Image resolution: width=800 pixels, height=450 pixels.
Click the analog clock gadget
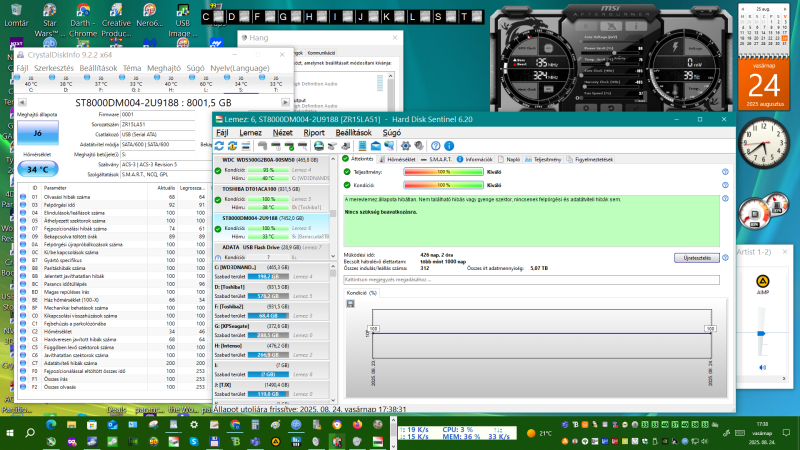pyautogui.click(x=763, y=143)
